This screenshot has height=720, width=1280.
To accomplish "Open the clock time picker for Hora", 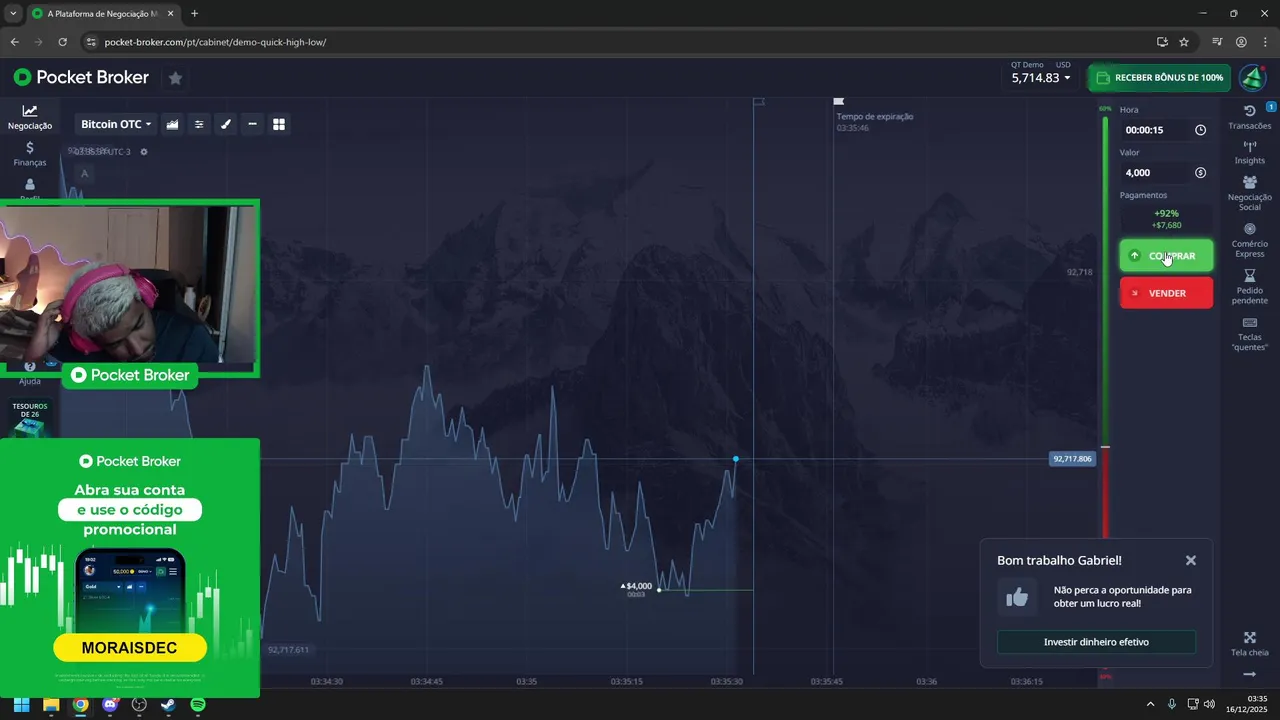I will tap(1200, 130).
